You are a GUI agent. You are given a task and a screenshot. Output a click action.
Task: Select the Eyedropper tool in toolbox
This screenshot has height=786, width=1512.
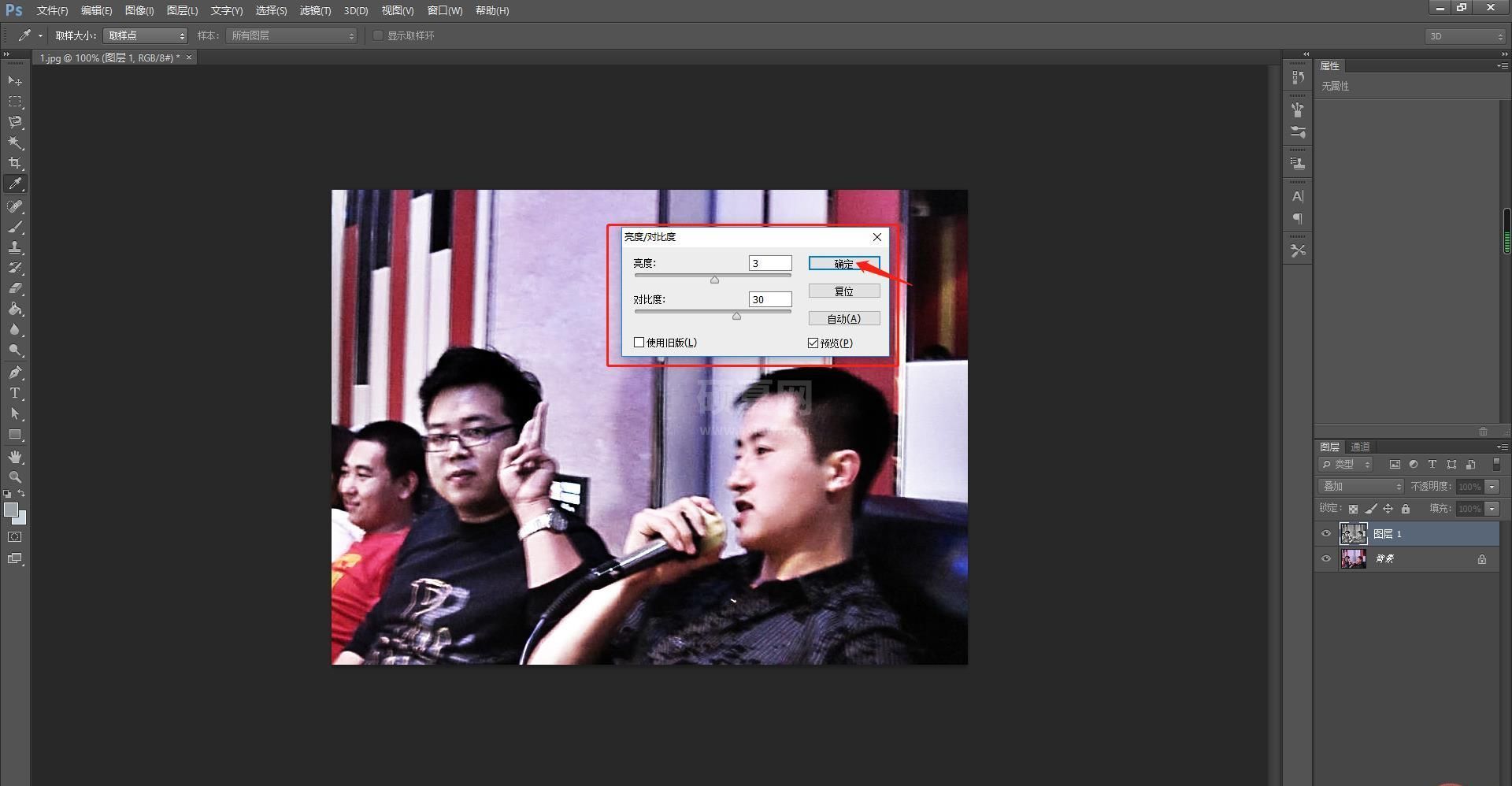15,184
